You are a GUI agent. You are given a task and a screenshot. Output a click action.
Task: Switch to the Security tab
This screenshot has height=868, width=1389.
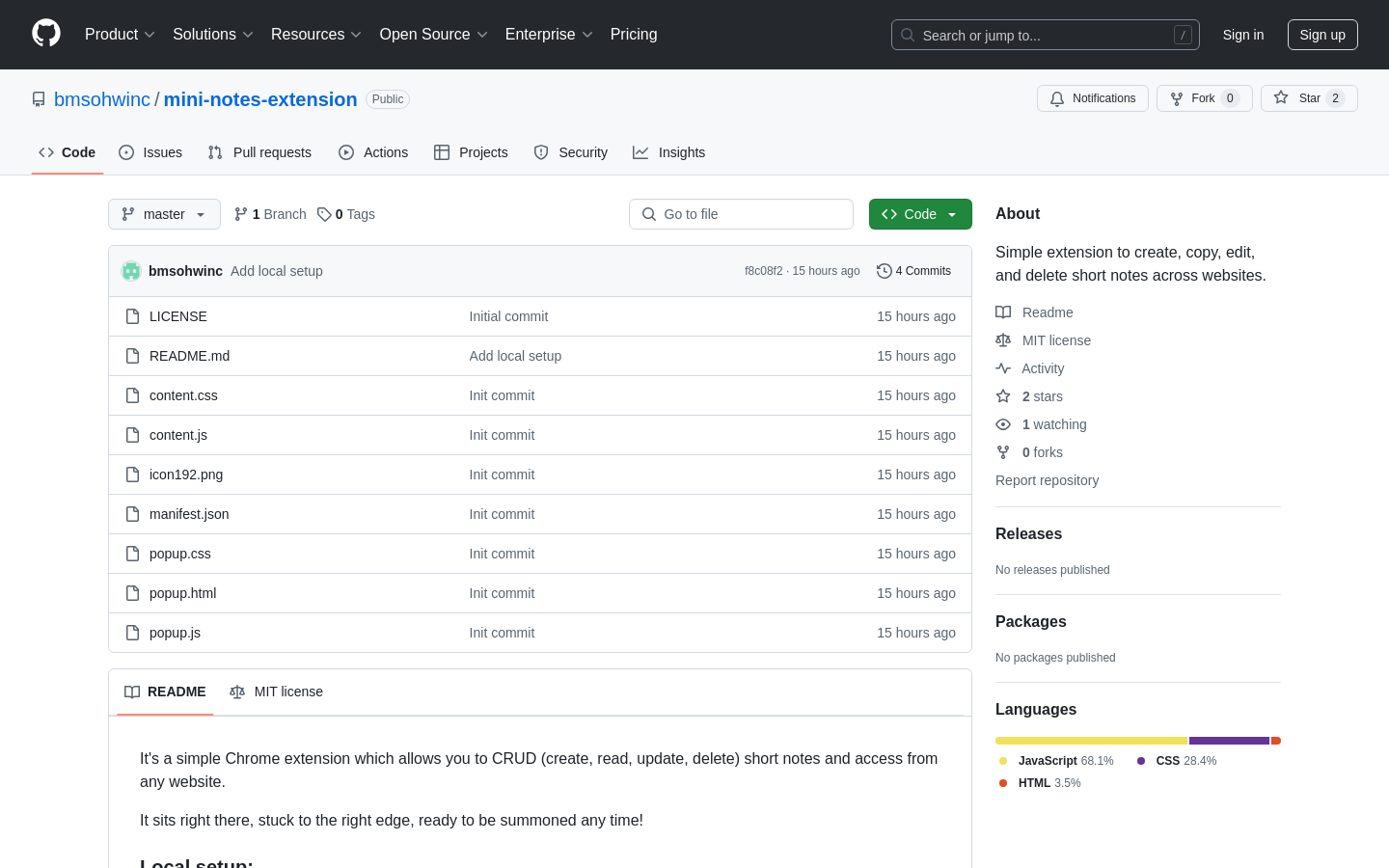(x=571, y=152)
